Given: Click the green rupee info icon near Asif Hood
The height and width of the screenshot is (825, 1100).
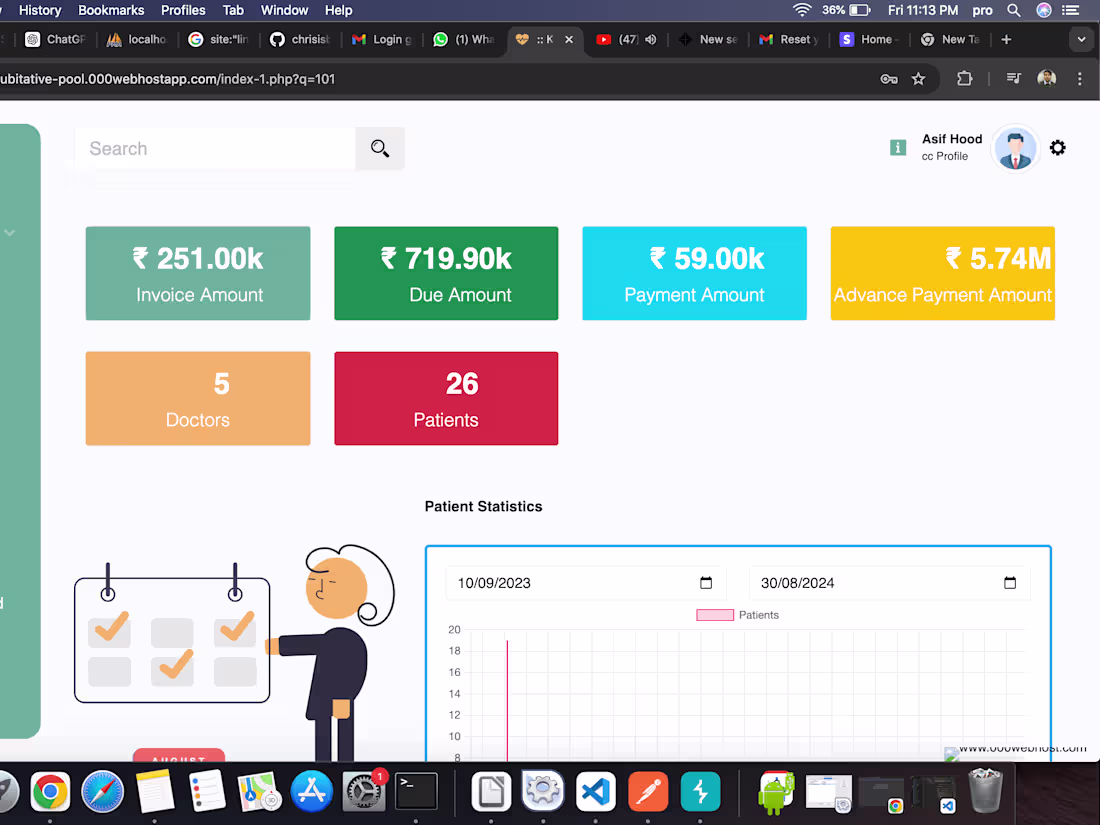Looking at the screenshot, I should click(x=897, y=147).
